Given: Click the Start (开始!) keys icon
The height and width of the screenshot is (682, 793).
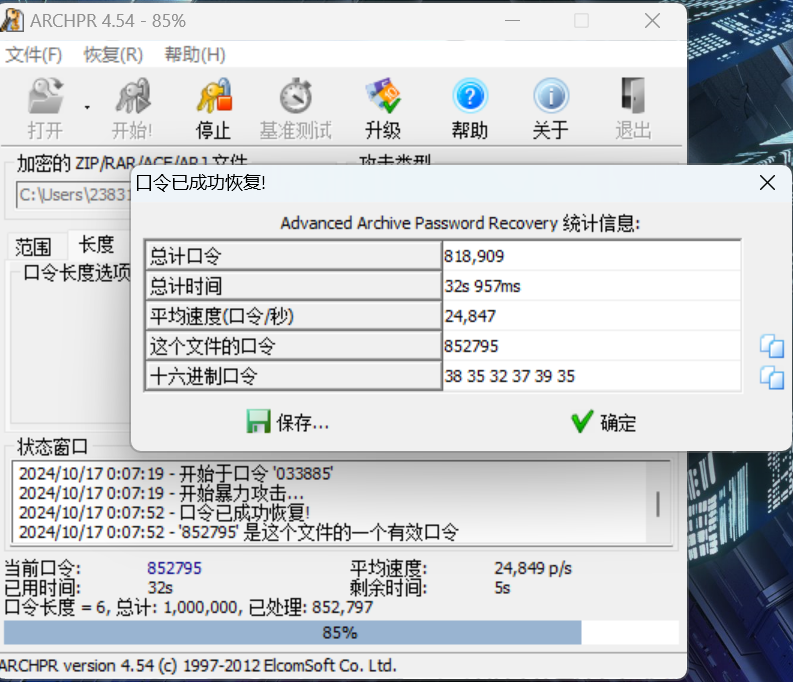Looking at the screenshot, I should point(133,96).
